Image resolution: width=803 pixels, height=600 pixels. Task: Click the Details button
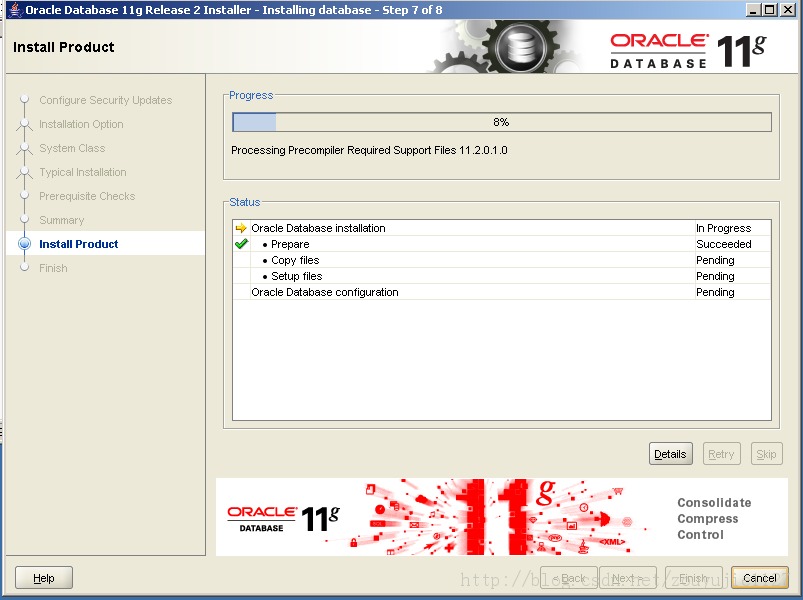tap(670, 454)
